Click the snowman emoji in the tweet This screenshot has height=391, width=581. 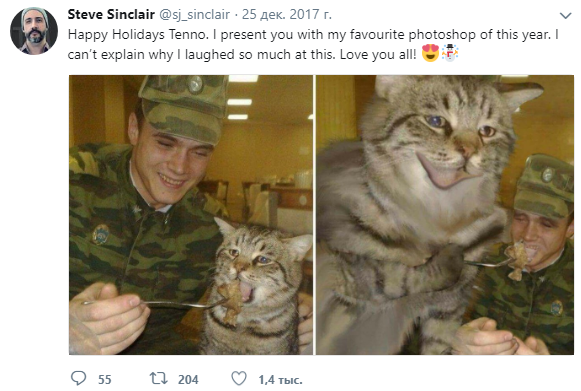pyautogui.click(x=450, y=53)
